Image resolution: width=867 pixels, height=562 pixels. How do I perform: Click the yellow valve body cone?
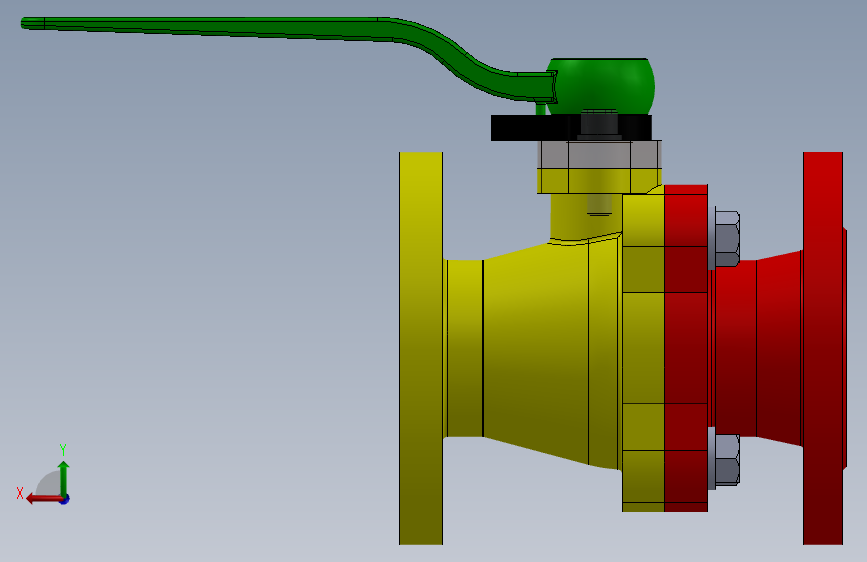tap(536, 354)
